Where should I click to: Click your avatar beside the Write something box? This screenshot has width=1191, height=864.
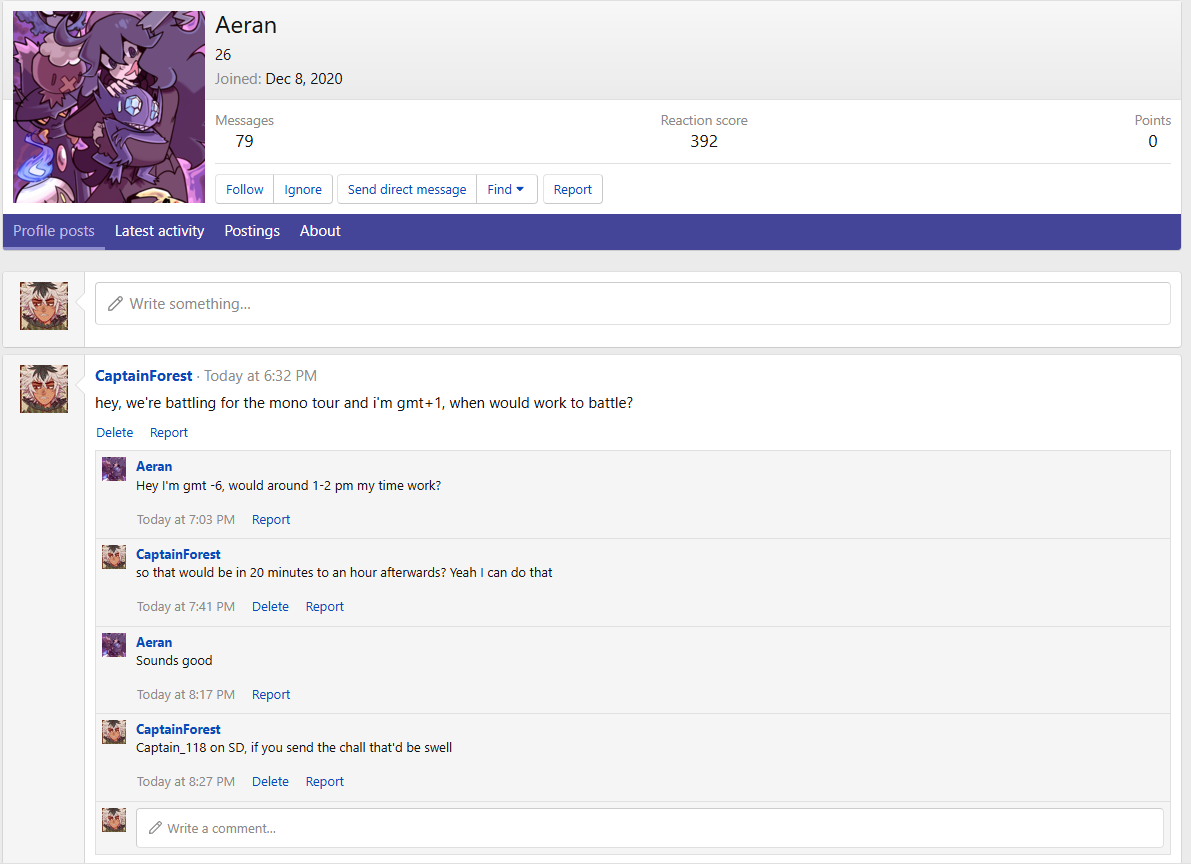pos(44,306)
